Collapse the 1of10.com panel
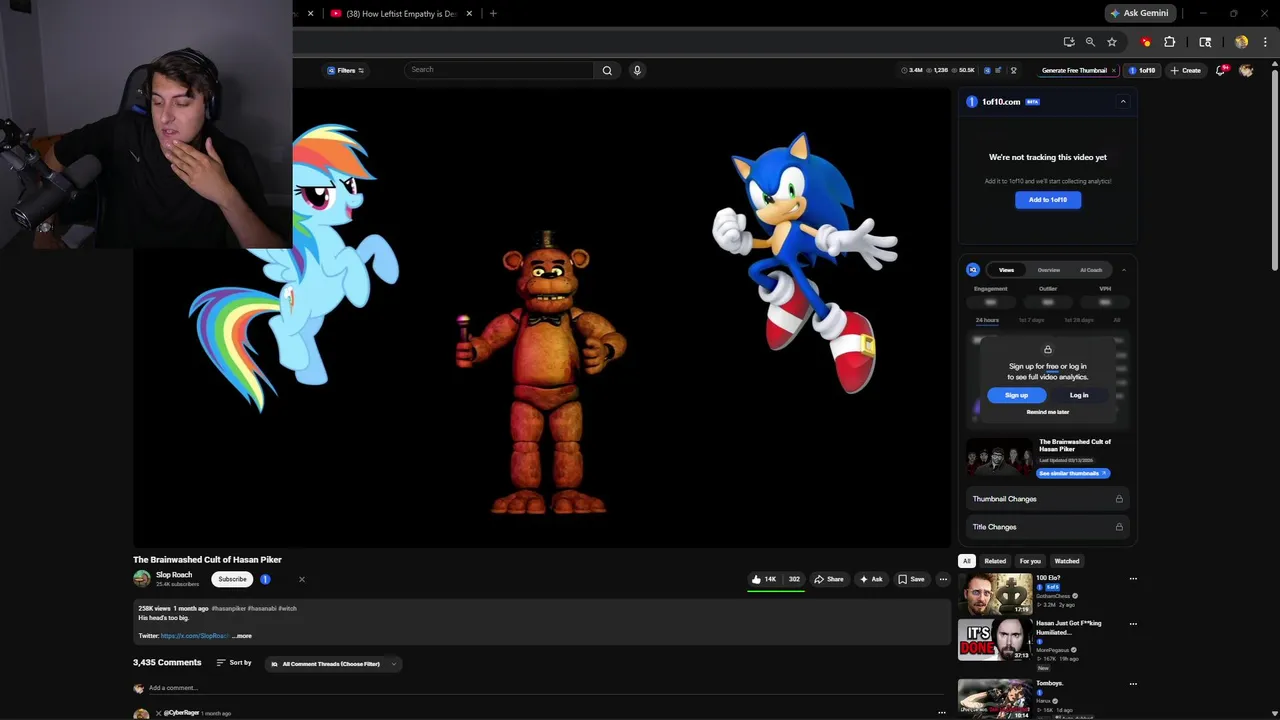This screenshot has height=720, width=1280. 1123,102
